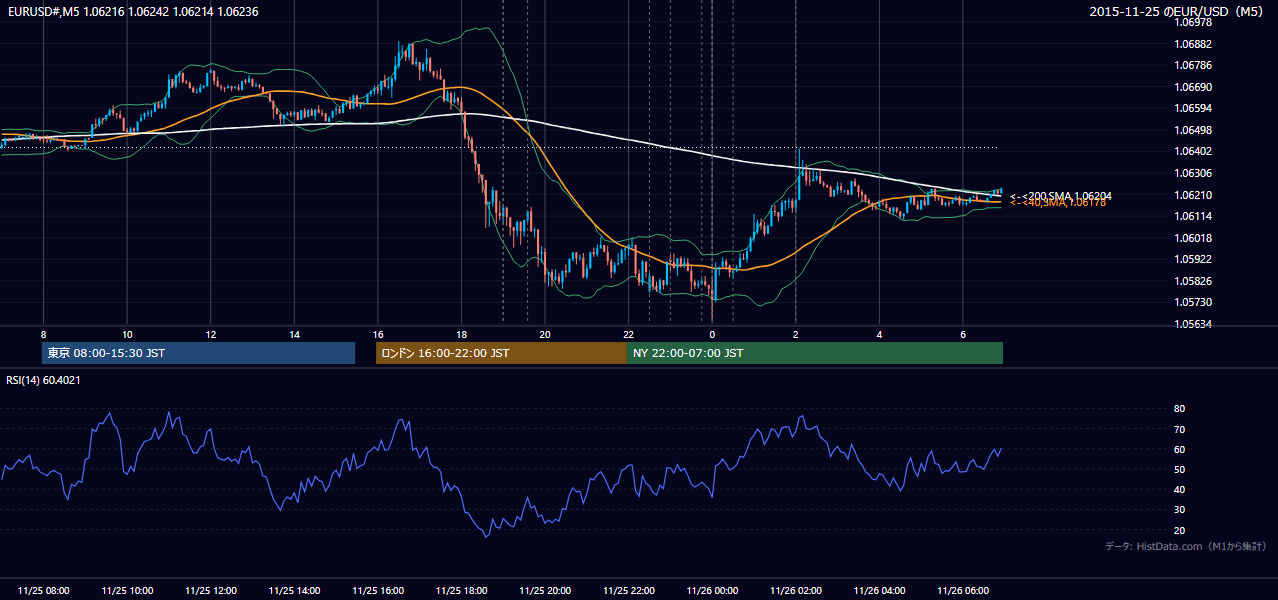Click hour marker 22 under the price chart
1278x600 pixels.
click(x=629, y=334)
